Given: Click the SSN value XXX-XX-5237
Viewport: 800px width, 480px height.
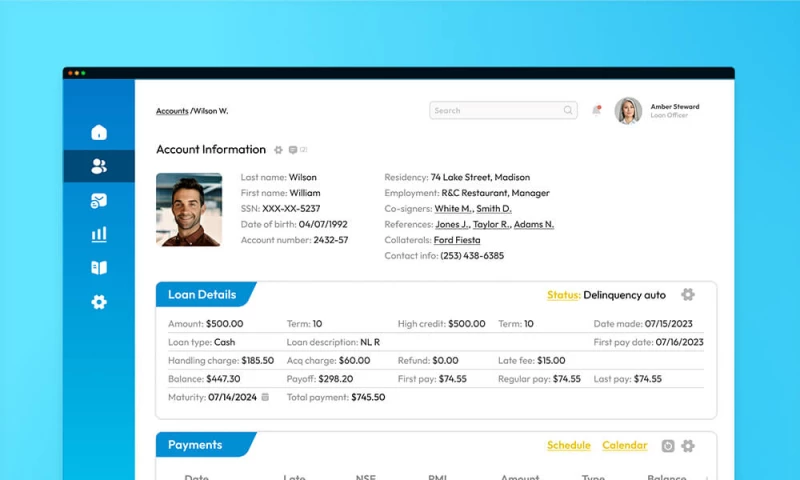Looking at the screenshot, I should 291,209.
